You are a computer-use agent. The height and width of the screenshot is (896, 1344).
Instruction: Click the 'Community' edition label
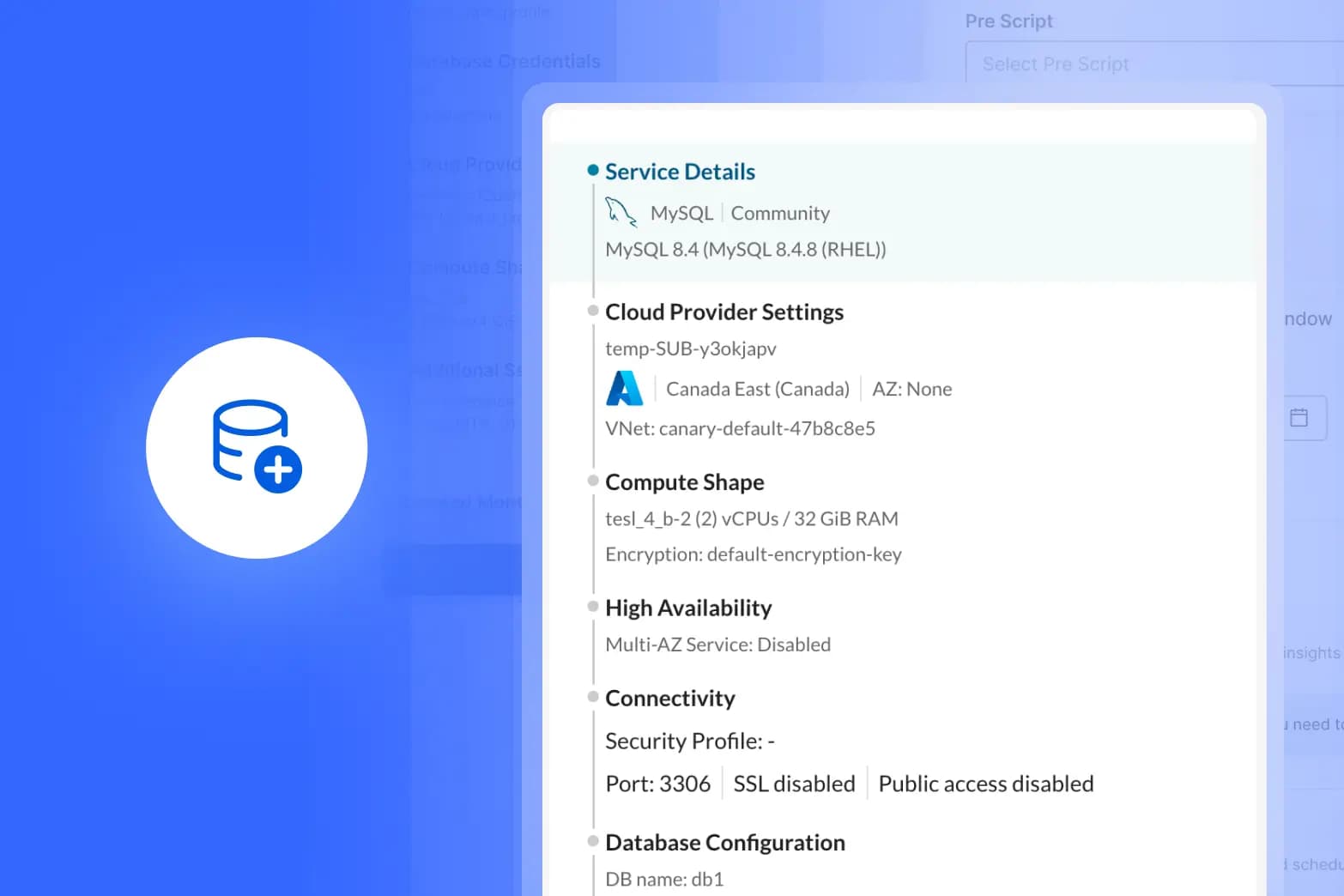[780, 213]
